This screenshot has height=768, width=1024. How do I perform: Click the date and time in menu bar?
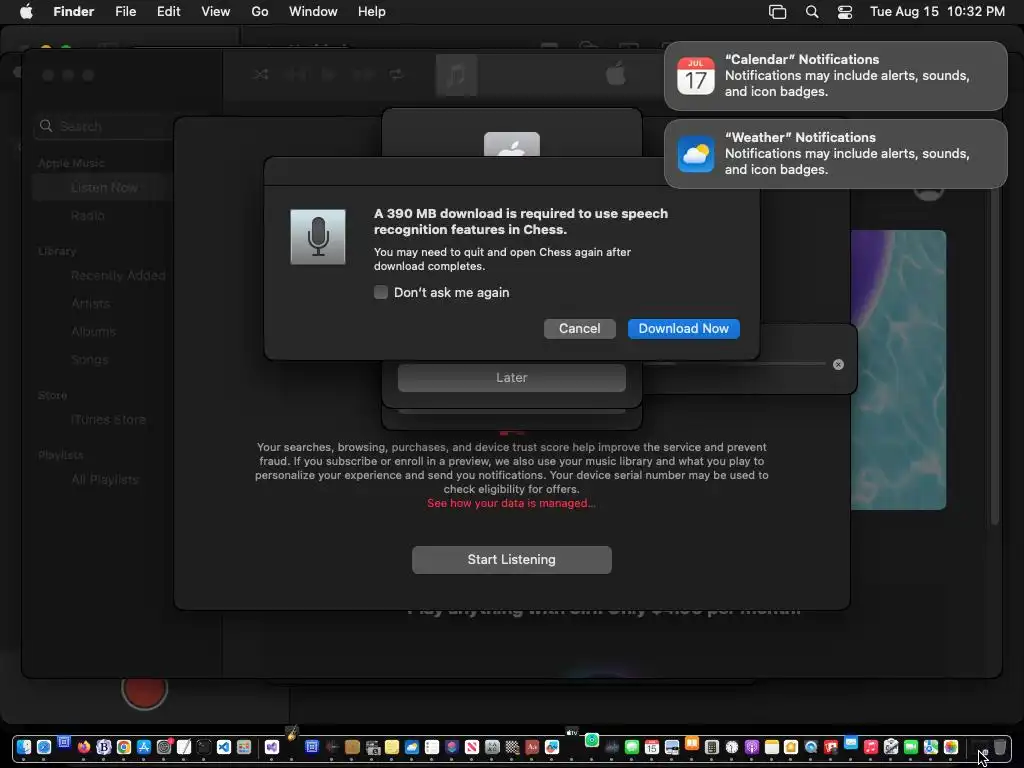pos(937,12)
